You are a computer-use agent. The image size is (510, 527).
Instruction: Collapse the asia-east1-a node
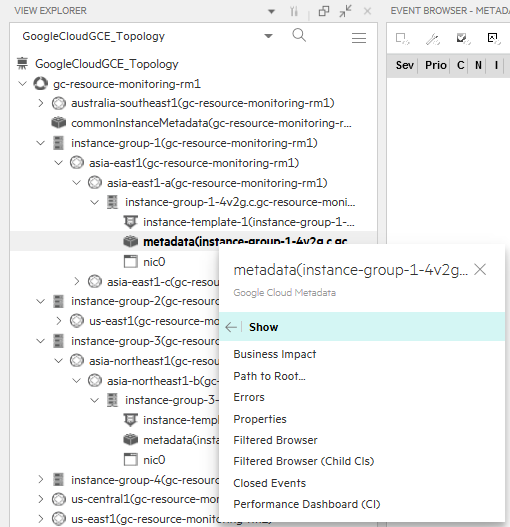point(77,183)
